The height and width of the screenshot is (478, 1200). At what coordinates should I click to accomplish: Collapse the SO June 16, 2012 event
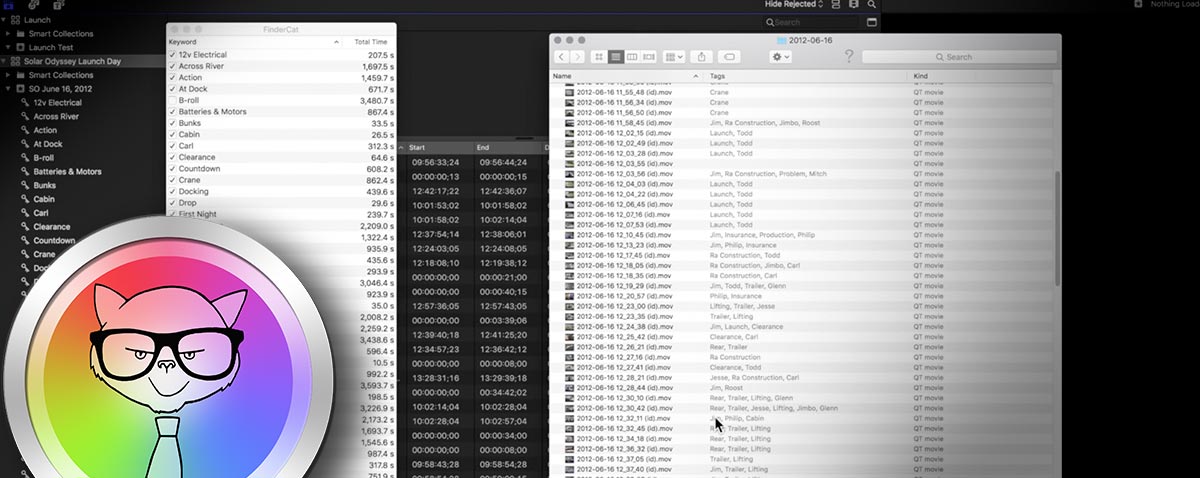8,89
